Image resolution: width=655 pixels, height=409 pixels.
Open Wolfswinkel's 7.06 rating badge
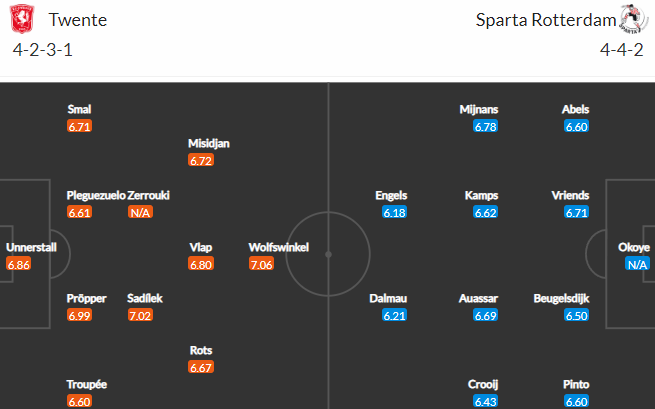261,264
